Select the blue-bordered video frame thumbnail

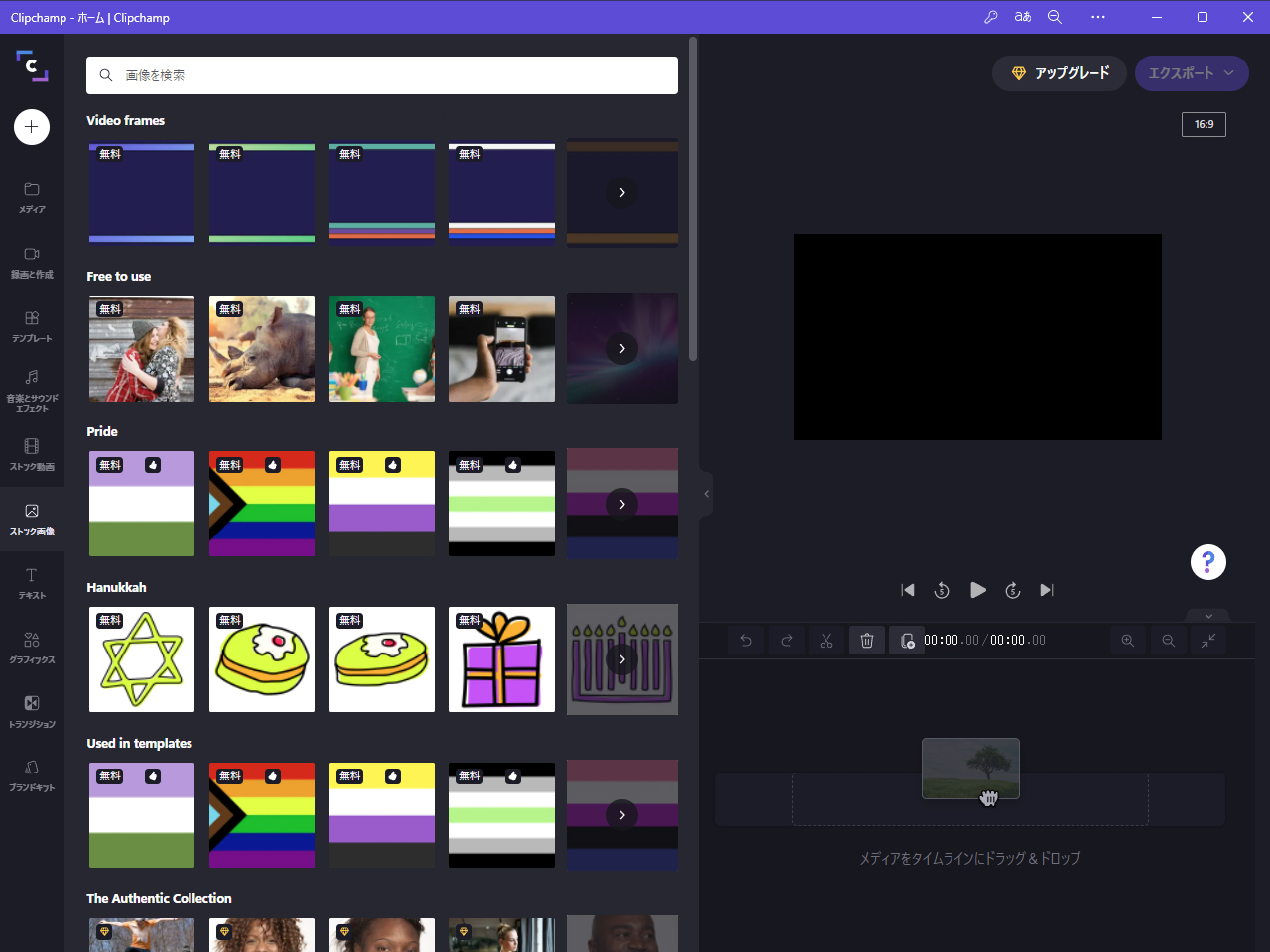142,192
